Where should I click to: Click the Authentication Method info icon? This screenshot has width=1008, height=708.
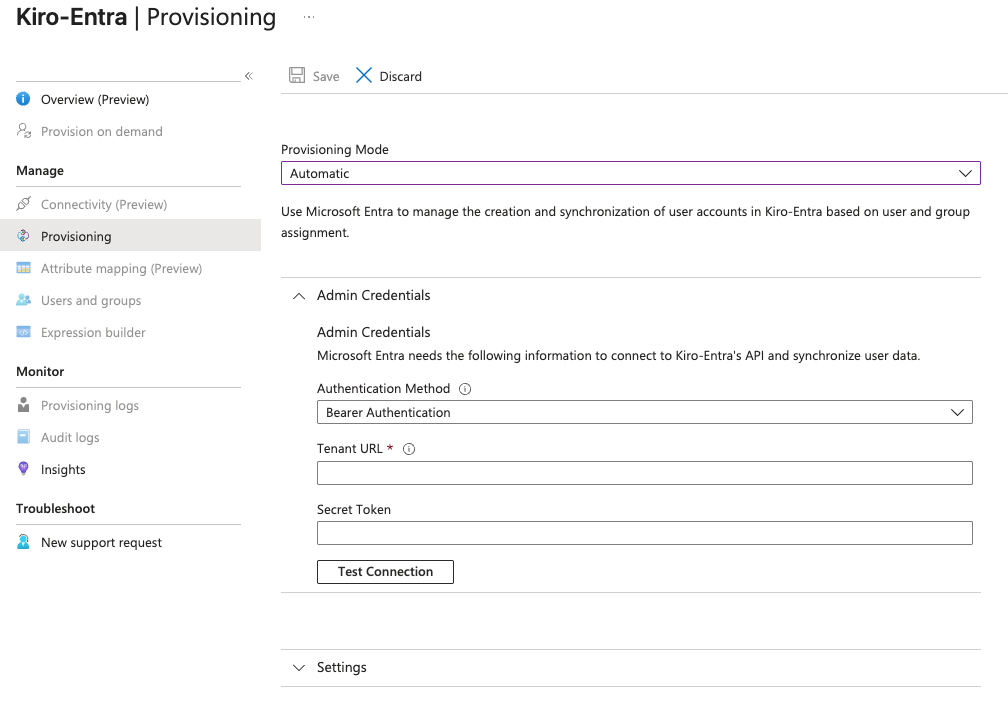[465, 389]
